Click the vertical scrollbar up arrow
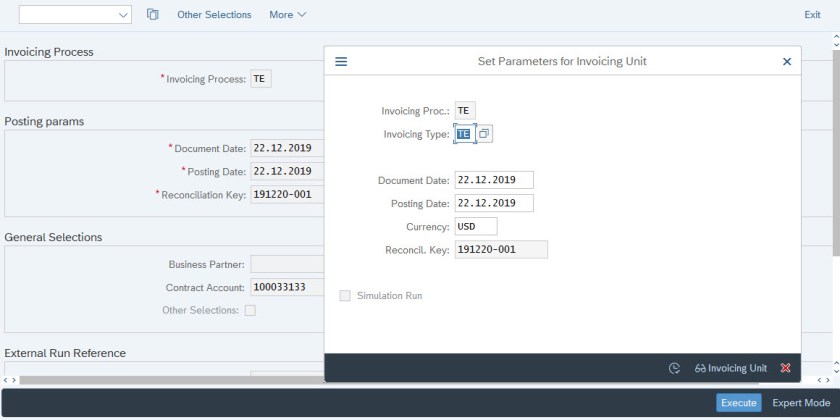Image resolution: width=840 pixels, height=420 pixels. (x=836, y=38)
